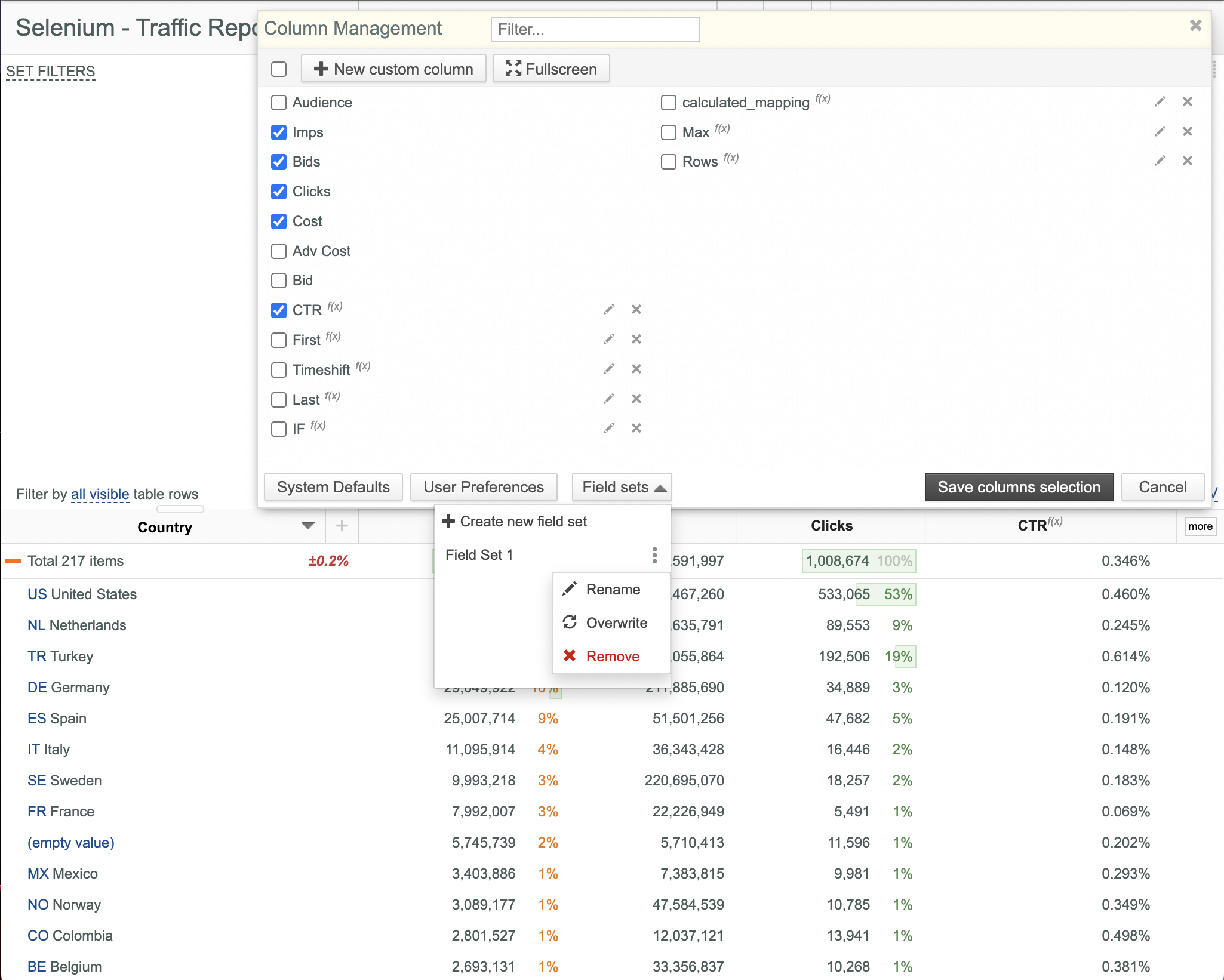Edit the calculated_mapping column pencil icon
The image size is (1224, 980).
point(1160,101)
